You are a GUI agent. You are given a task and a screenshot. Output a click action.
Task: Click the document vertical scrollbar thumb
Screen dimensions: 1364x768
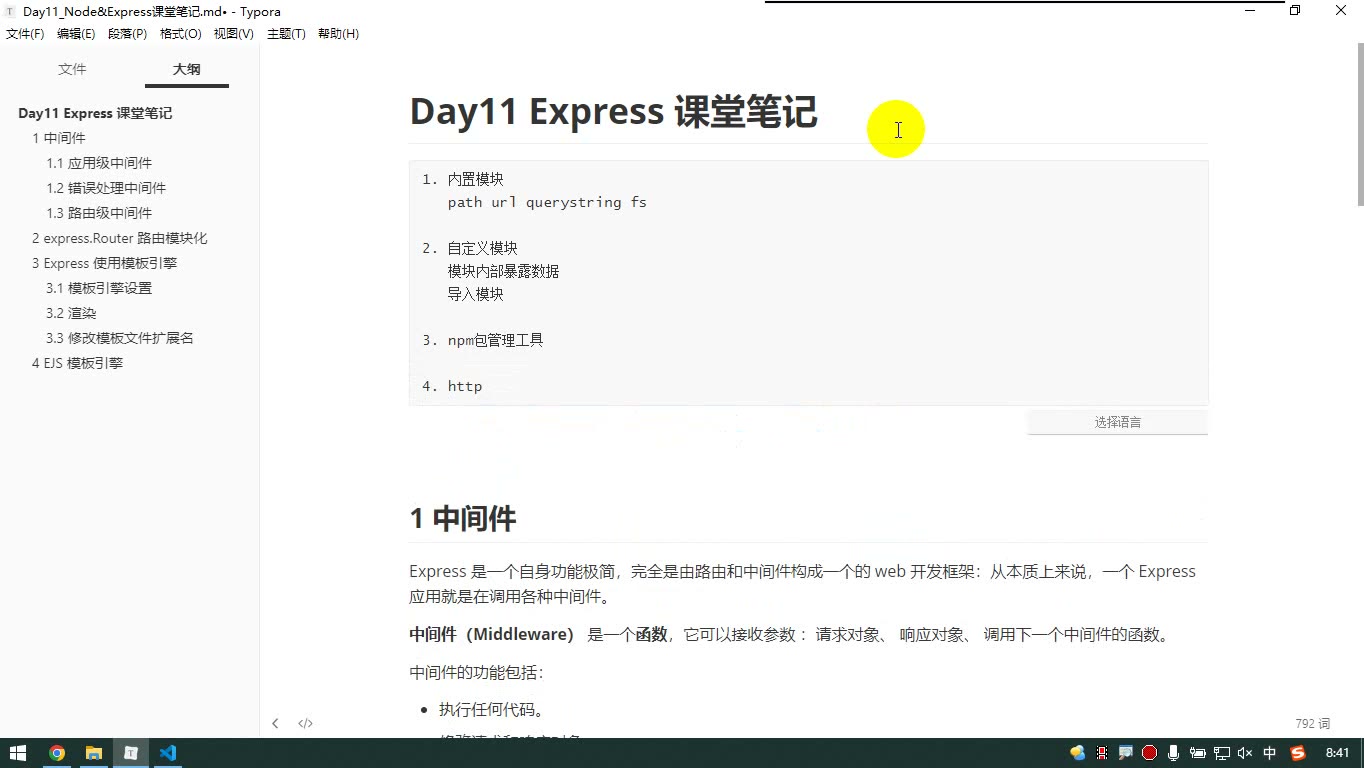(x=1360, y=125)
